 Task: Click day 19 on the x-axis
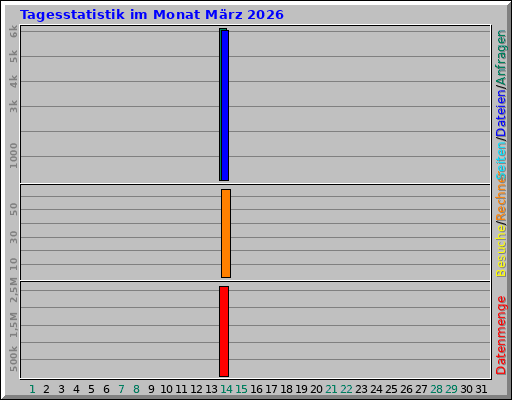pos(301,389)
